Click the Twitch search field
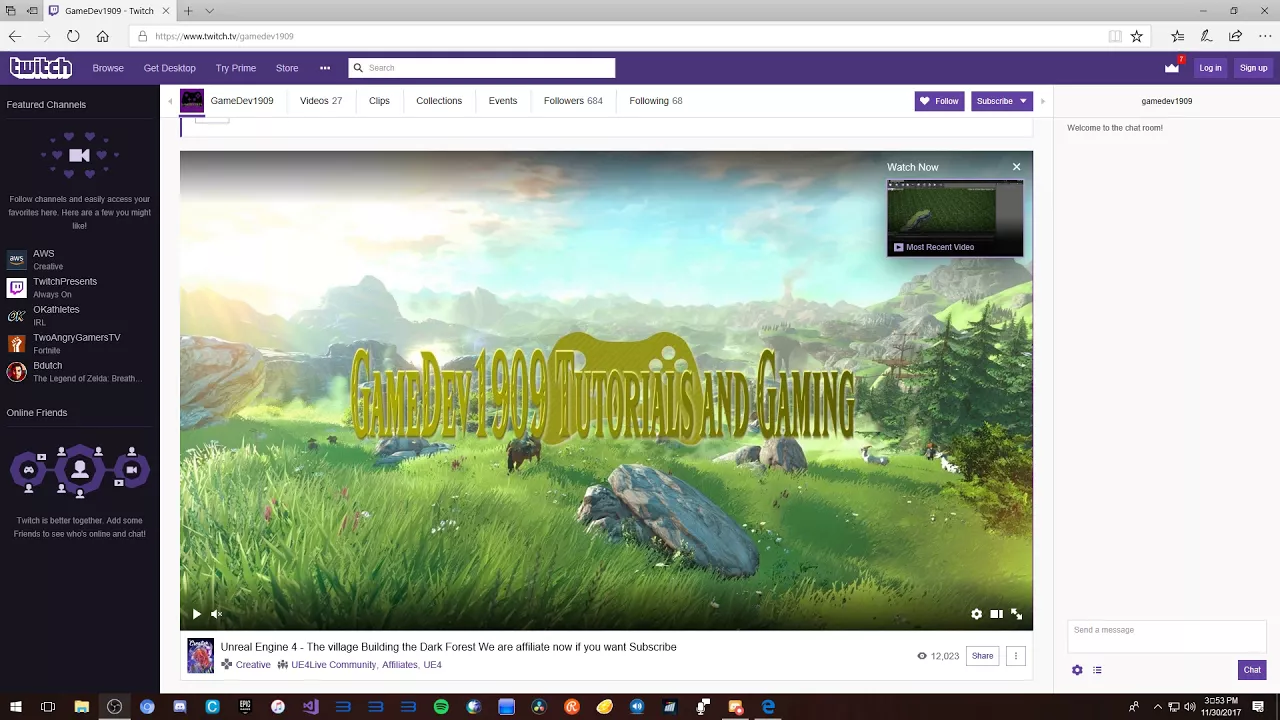 (x=481, y=68)
